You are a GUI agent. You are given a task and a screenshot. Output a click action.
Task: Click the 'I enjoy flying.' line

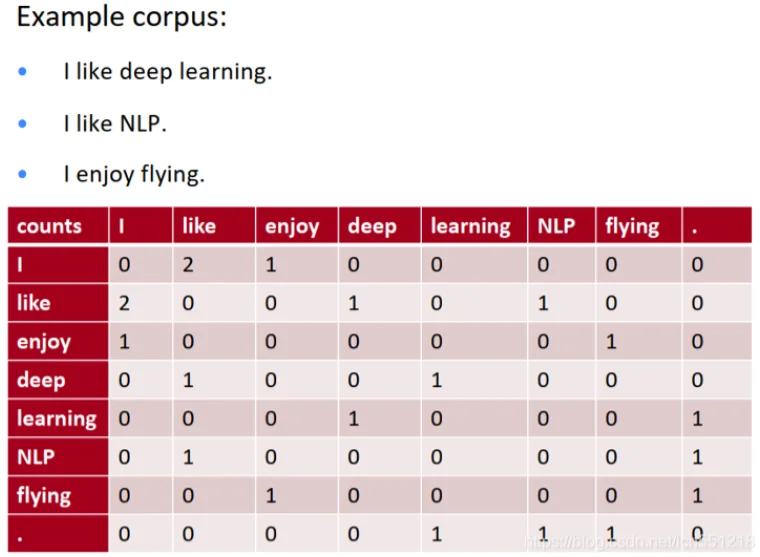tap(134, 175)
